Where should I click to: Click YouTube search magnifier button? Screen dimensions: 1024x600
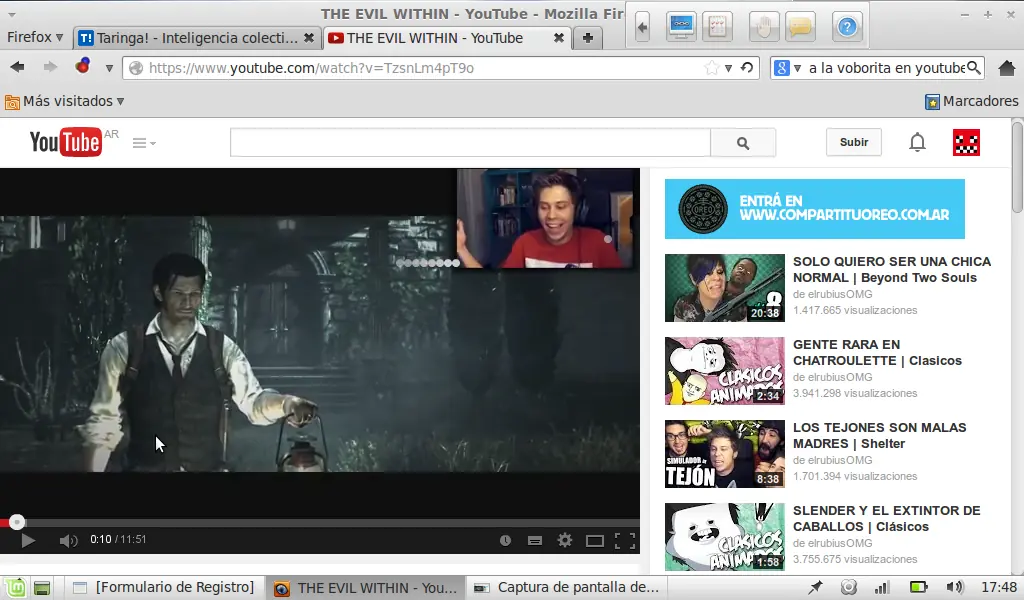click(x=743, y=143)
